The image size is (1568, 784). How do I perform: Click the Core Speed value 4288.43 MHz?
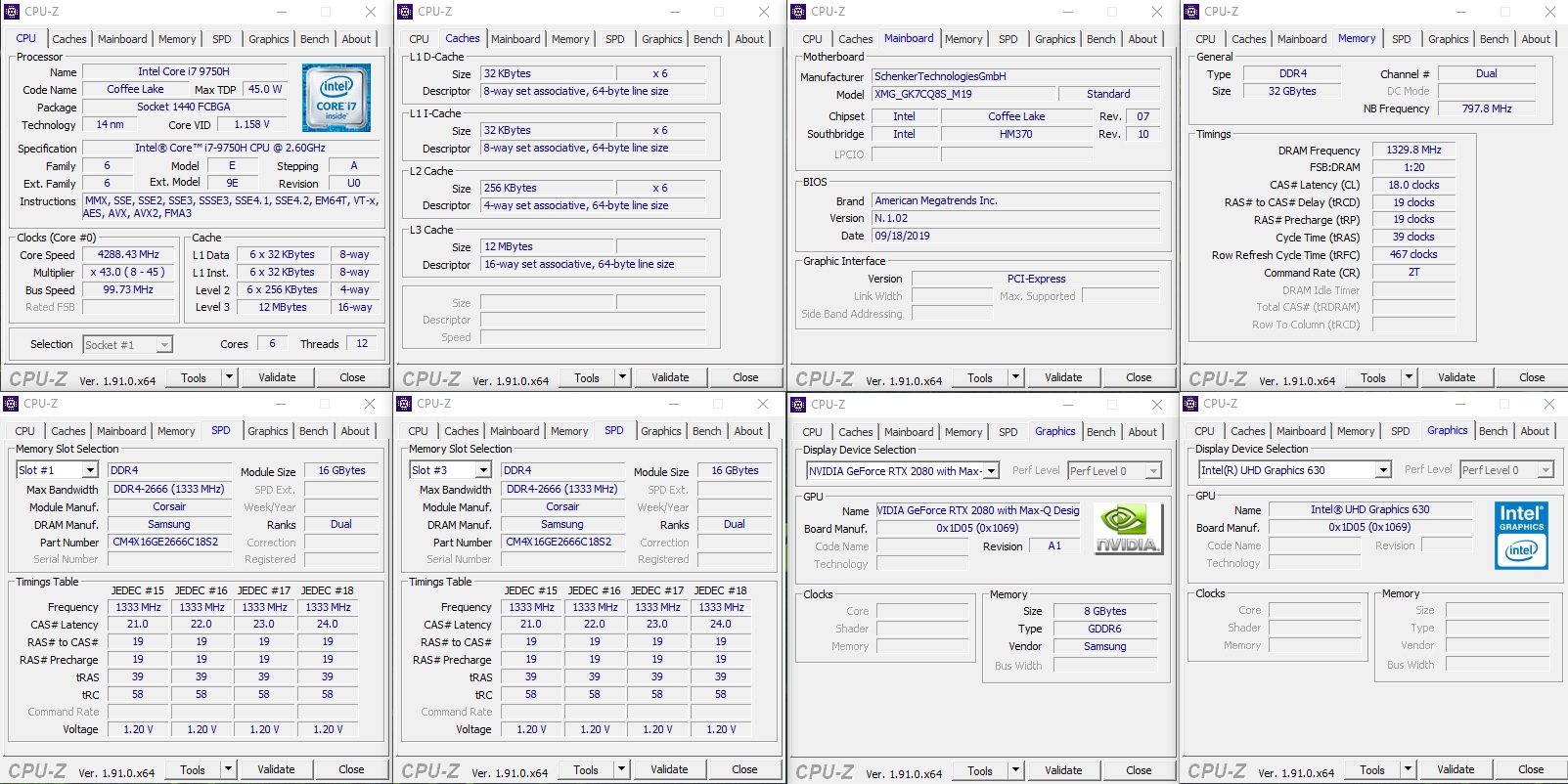click(x=128, y=254)
